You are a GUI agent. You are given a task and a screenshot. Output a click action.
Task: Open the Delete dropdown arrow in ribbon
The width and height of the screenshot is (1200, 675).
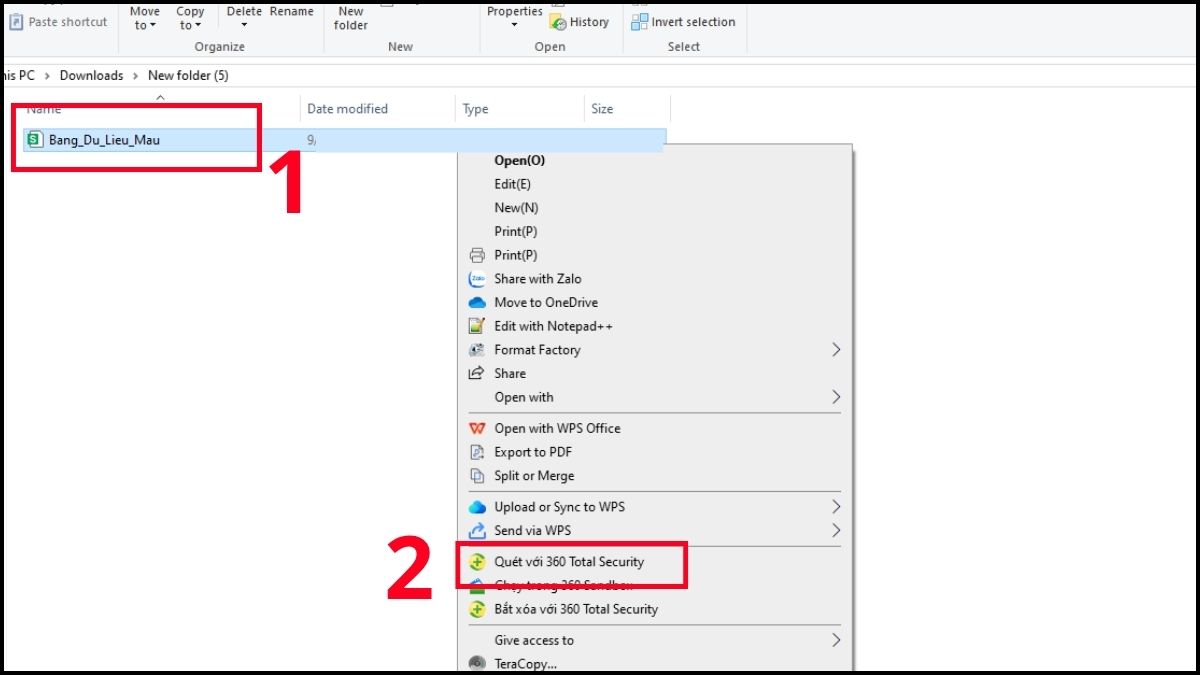pos(244,25)
